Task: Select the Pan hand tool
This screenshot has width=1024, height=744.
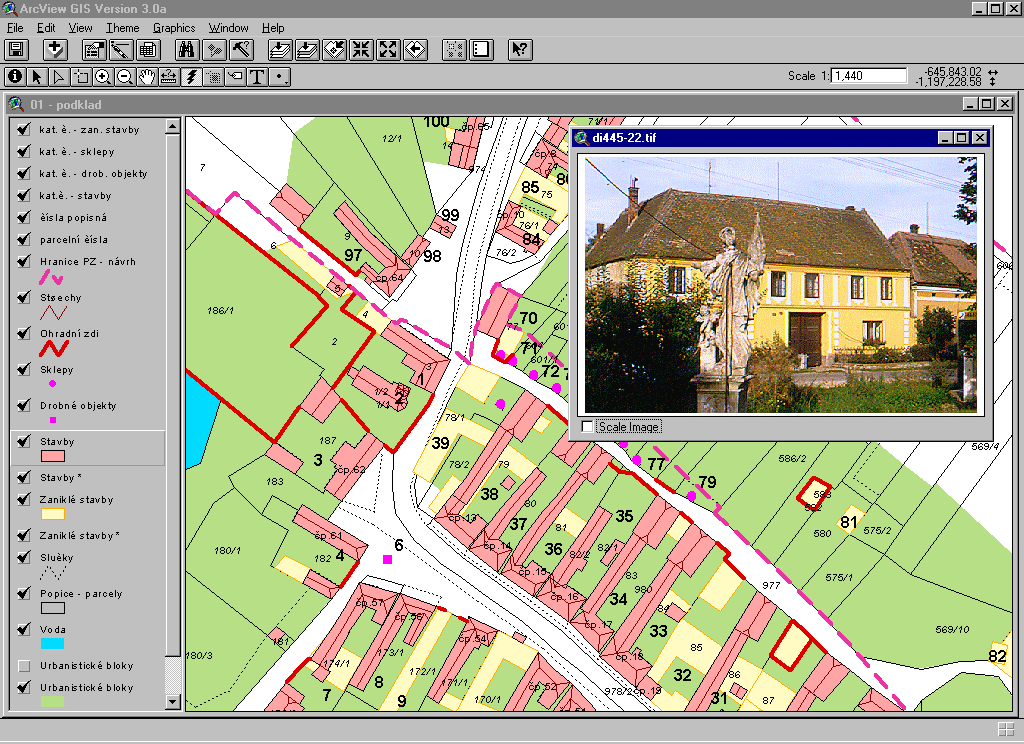Action: pos(147,77)
